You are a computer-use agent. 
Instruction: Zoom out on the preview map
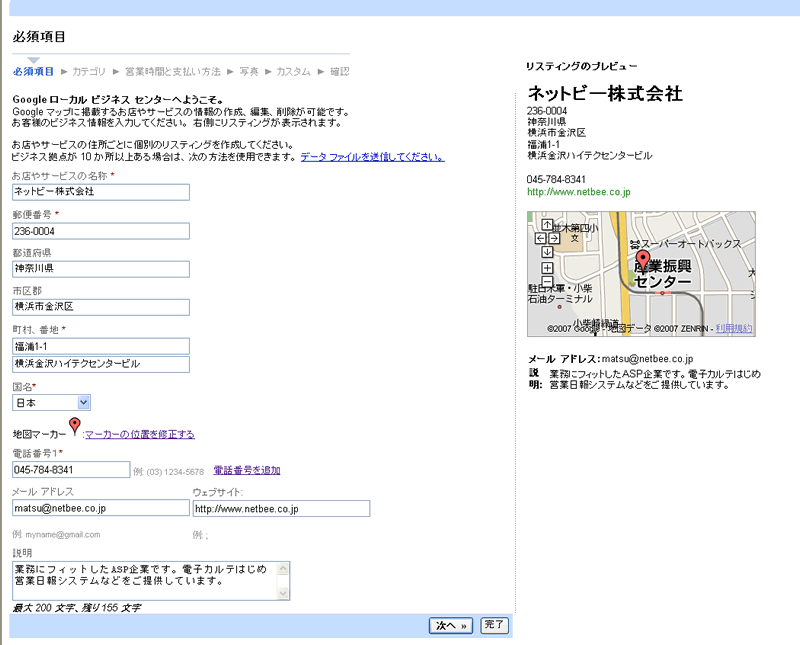tap(547, 281)
